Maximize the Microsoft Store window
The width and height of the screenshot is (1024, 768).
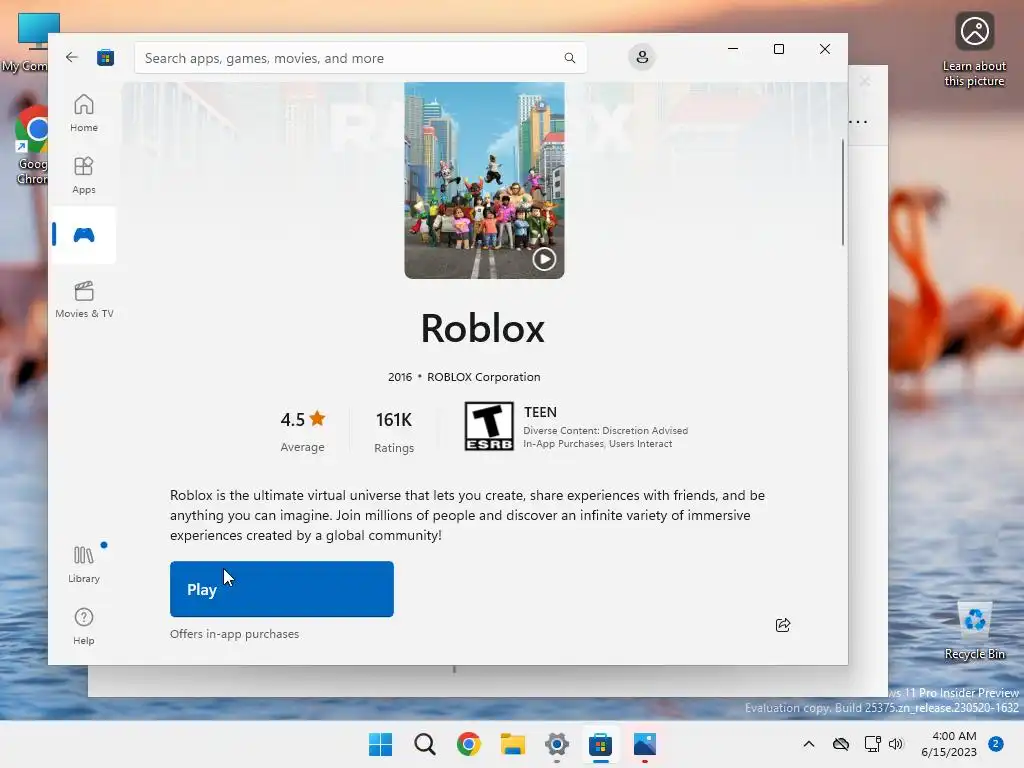click(778, 49)
